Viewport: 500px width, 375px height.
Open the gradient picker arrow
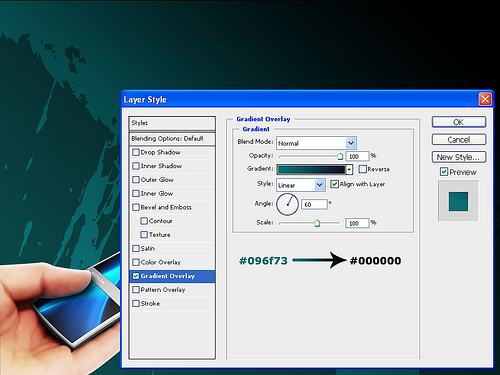(349, 169)
